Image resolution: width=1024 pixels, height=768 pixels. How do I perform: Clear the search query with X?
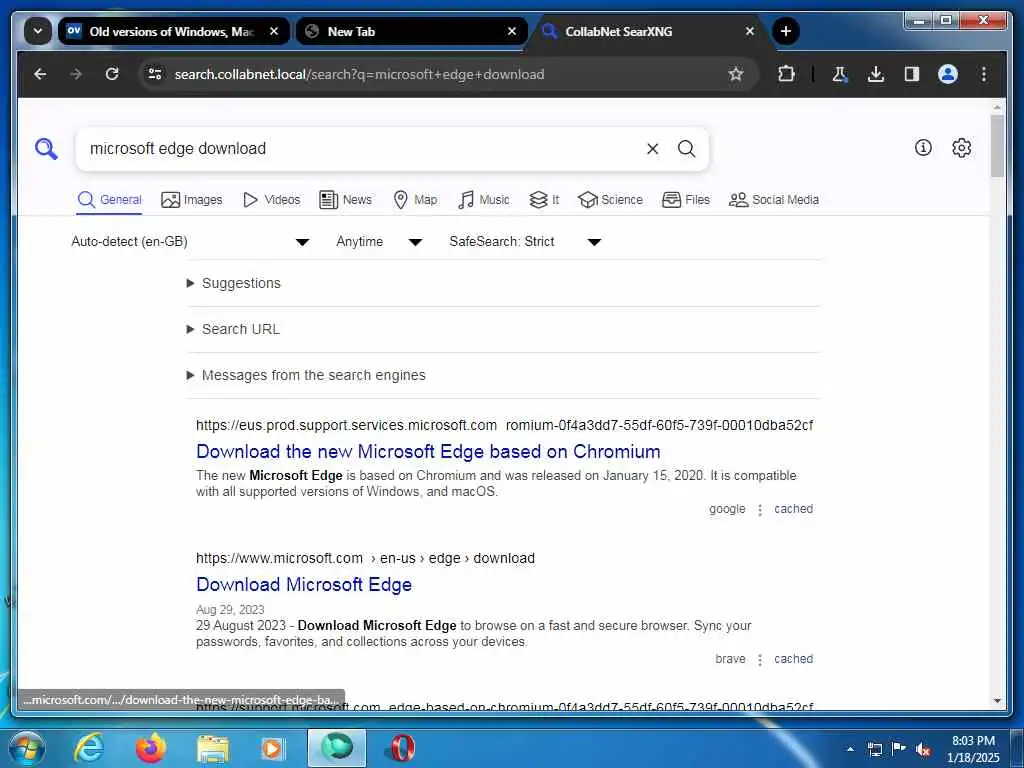pos(652,149)
